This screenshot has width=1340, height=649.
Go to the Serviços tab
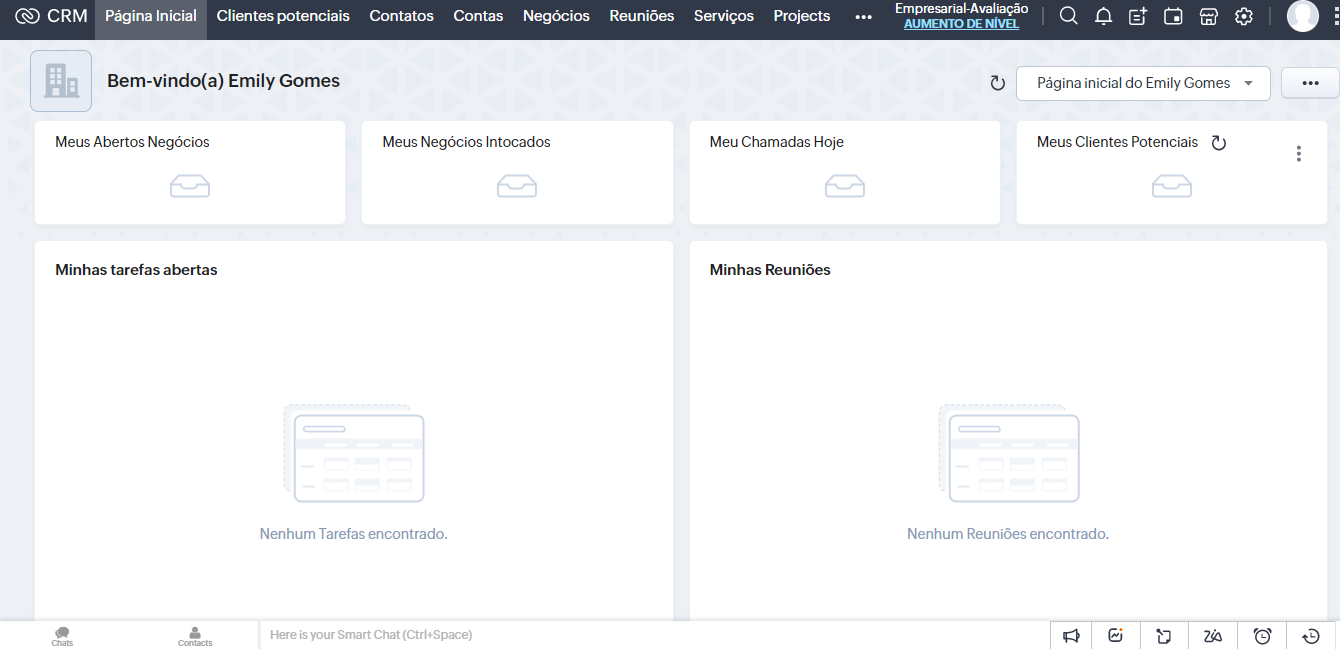pyautogui.click(x=724, y=16)
